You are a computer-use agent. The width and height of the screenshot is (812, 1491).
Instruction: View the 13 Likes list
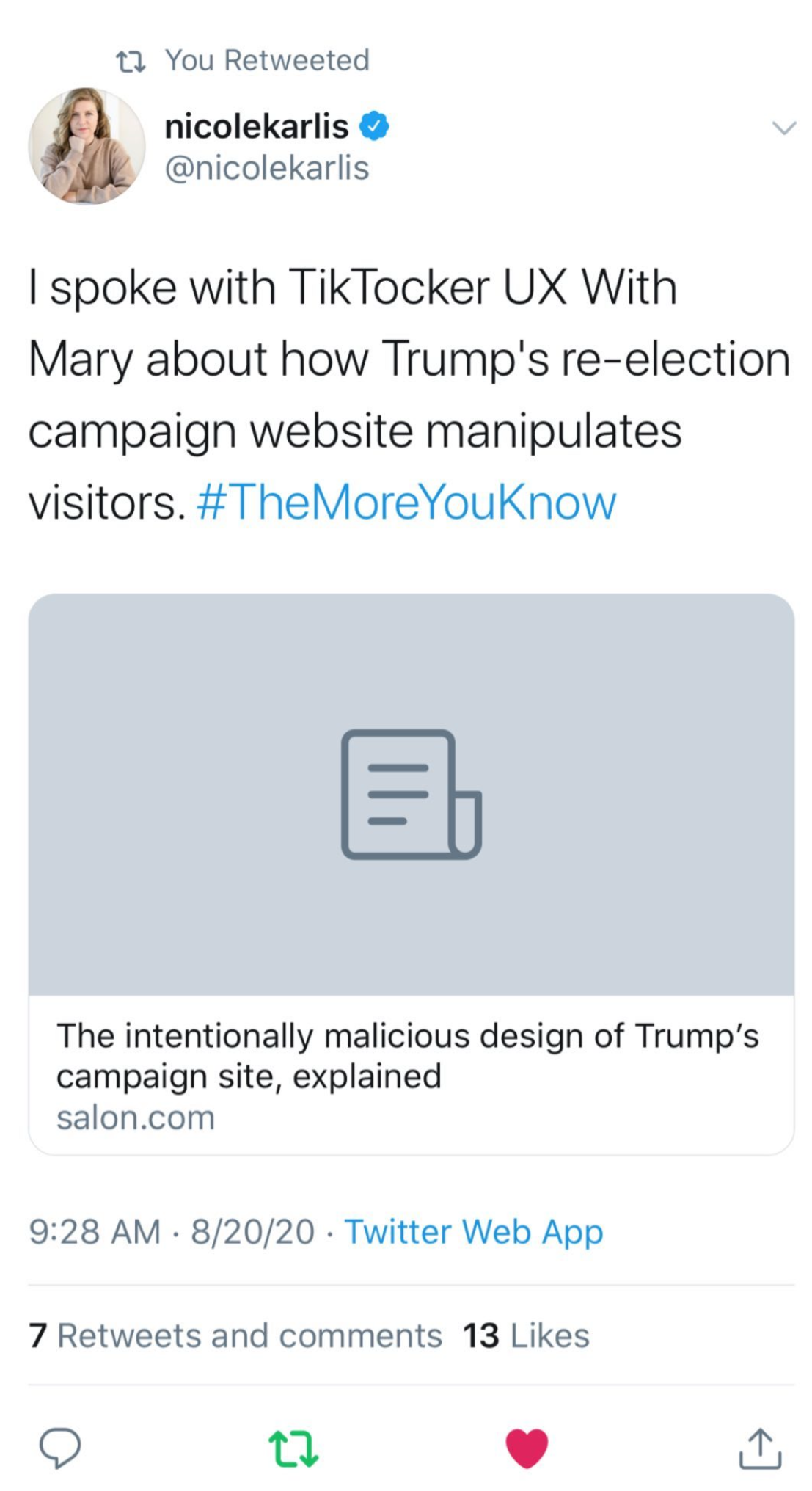pos(526,1335)
